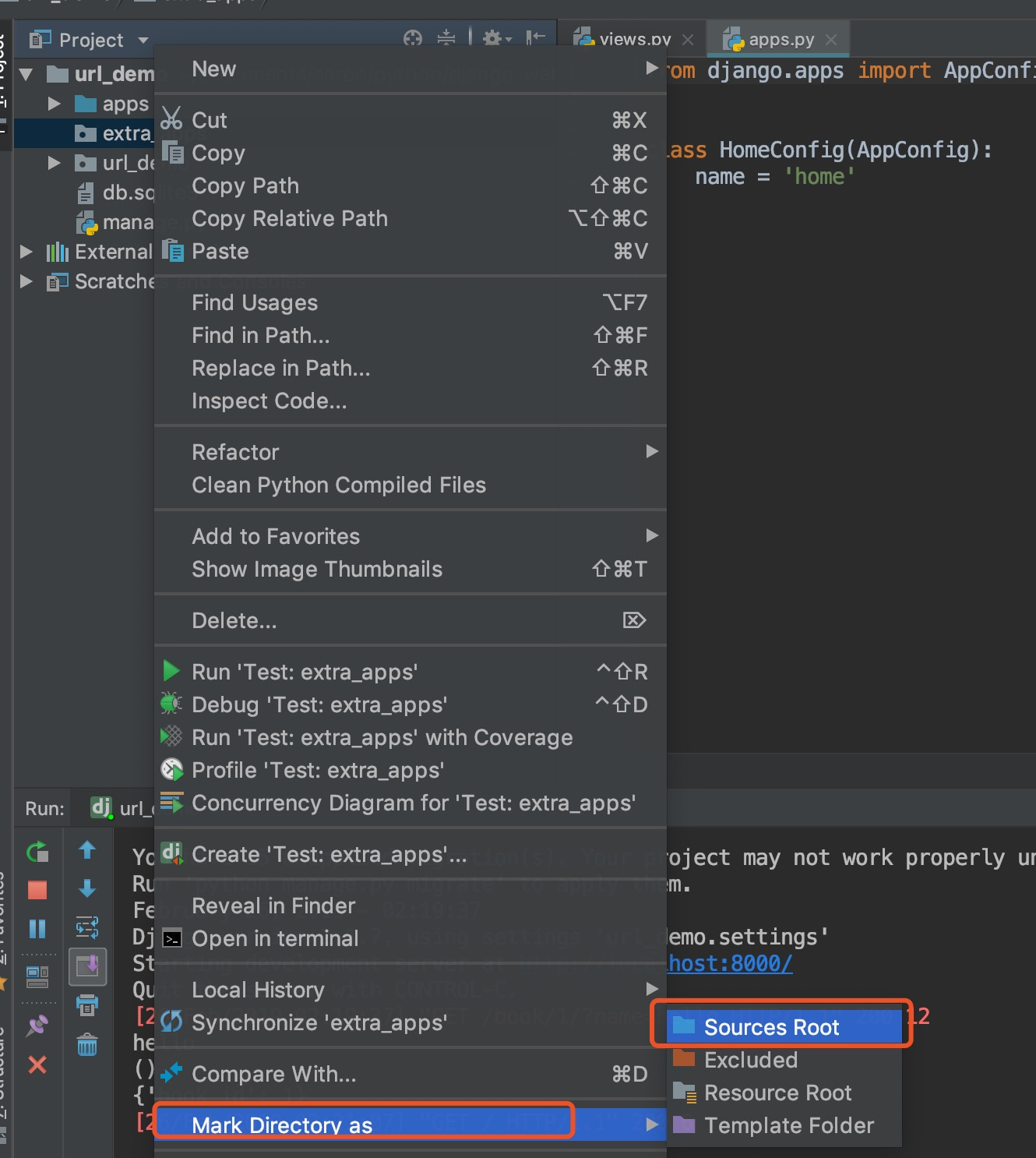Image resolution: width=1036 pixels, height=1158 pixels.
Task: Close the Run panel with red X
Action: pos(37,1064)
